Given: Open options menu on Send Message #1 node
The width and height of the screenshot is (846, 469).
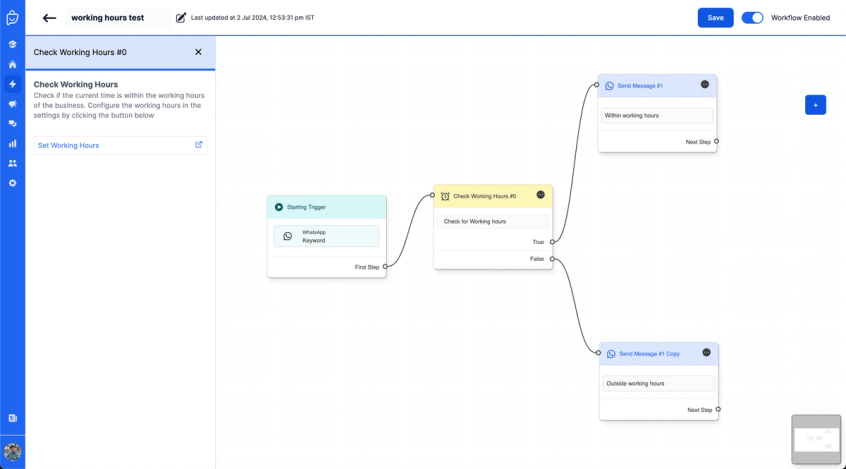Looking at the screenshot, I should [705, 84].
